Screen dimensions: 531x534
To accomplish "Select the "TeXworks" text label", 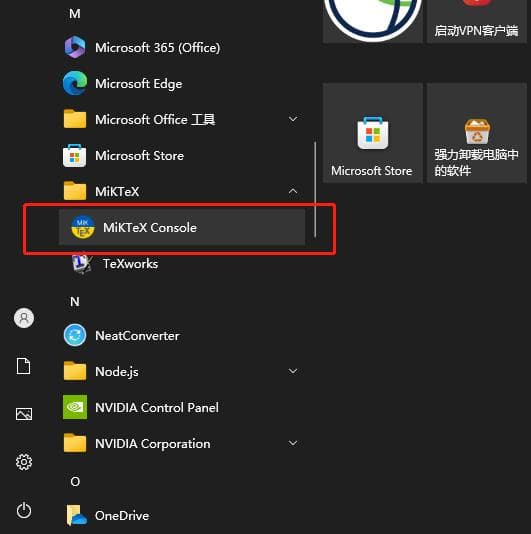I will tap(130, 264).
